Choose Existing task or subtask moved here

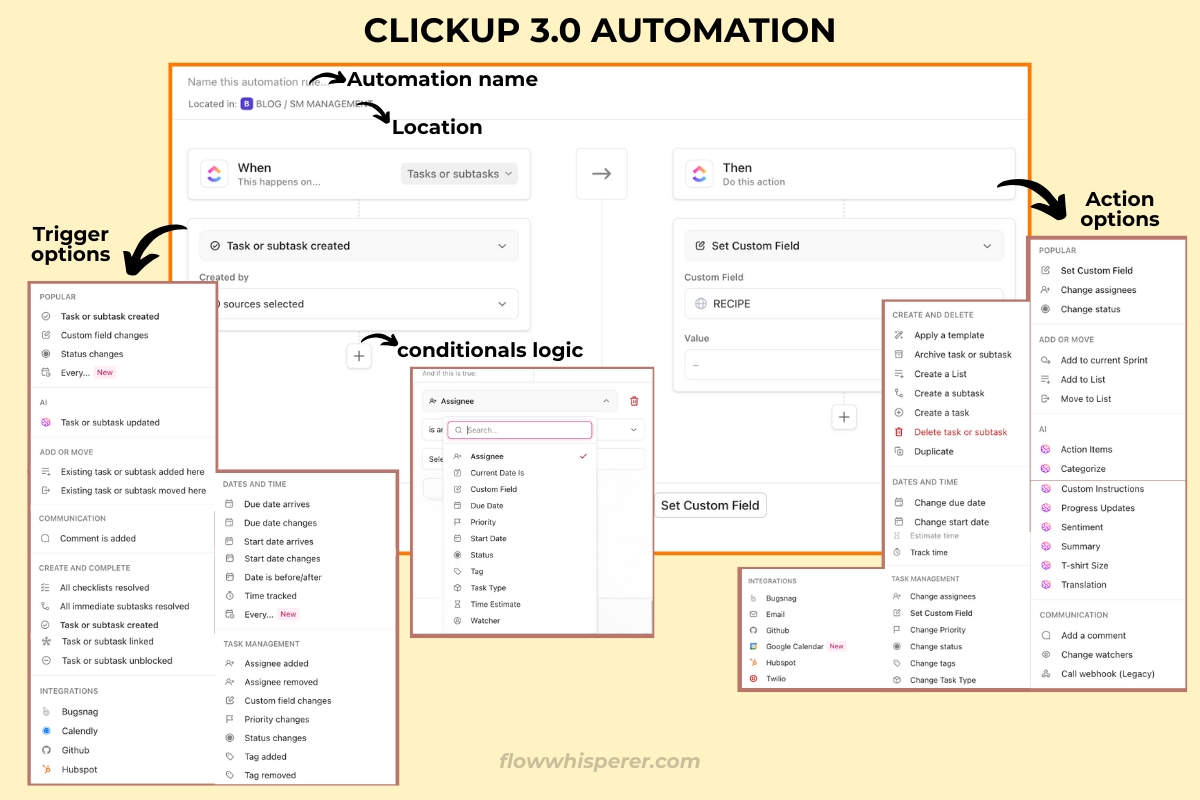(x=133, y=490)
